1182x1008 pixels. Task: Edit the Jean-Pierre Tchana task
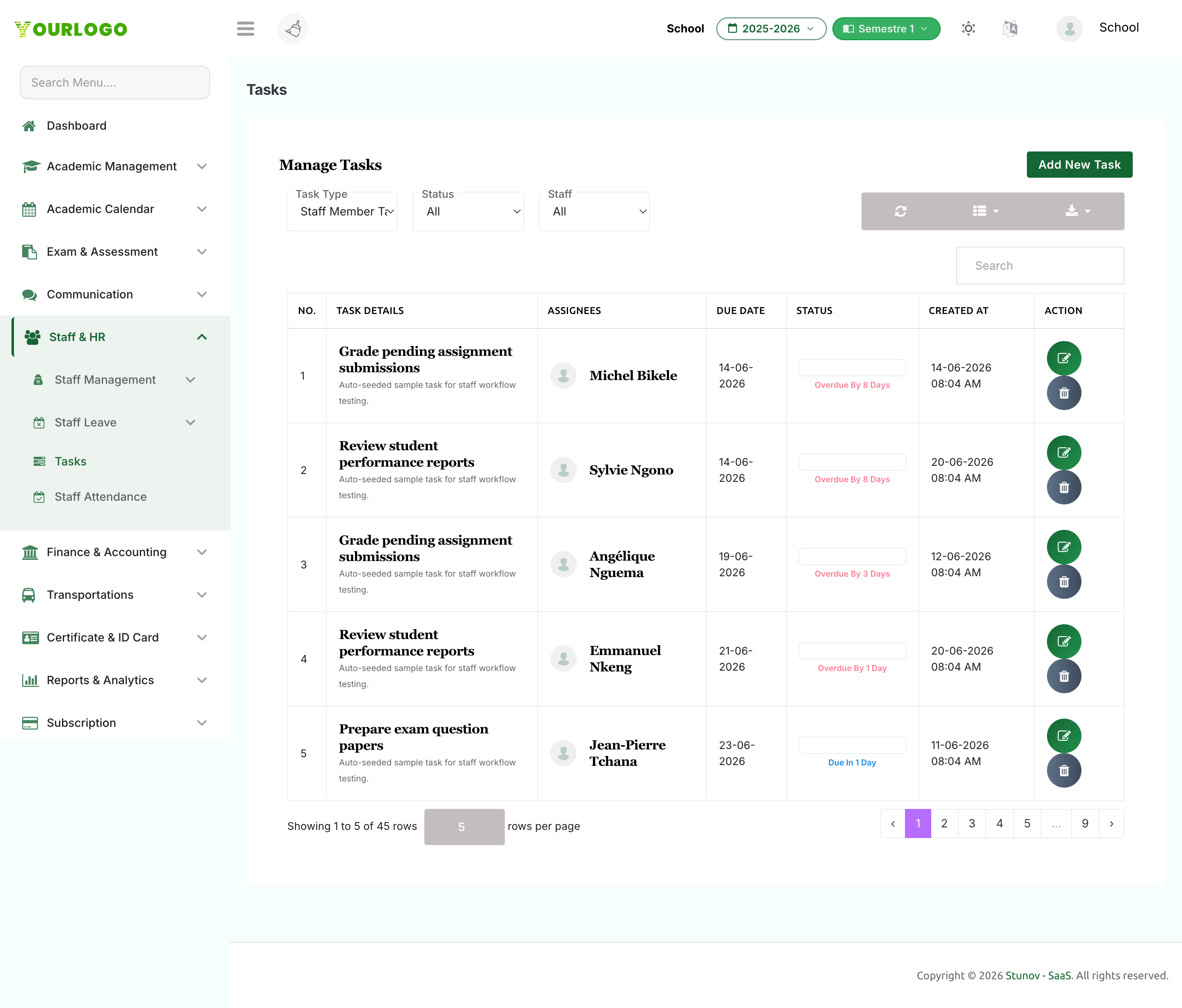tap(1063, 736)
